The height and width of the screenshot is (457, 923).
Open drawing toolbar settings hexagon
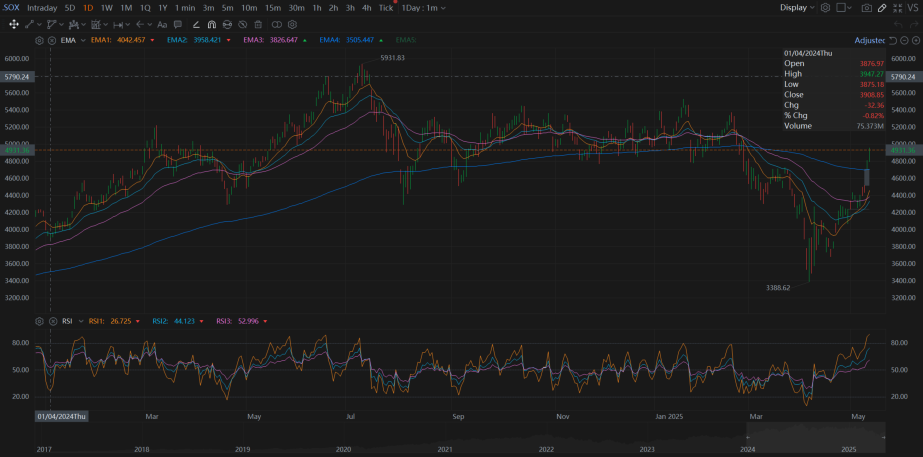pos(292,24)
